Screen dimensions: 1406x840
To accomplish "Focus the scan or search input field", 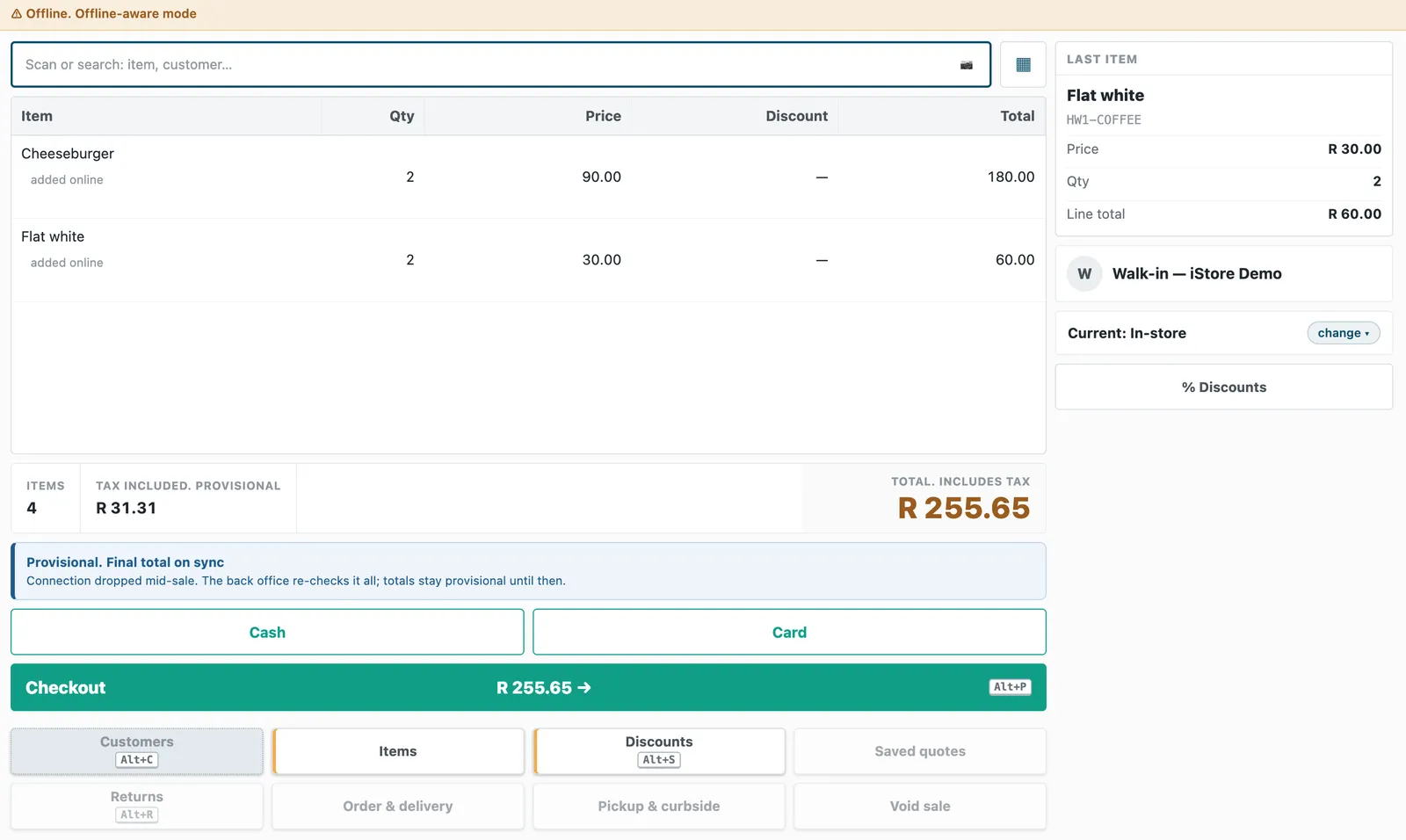I will (x=501, y=64).
